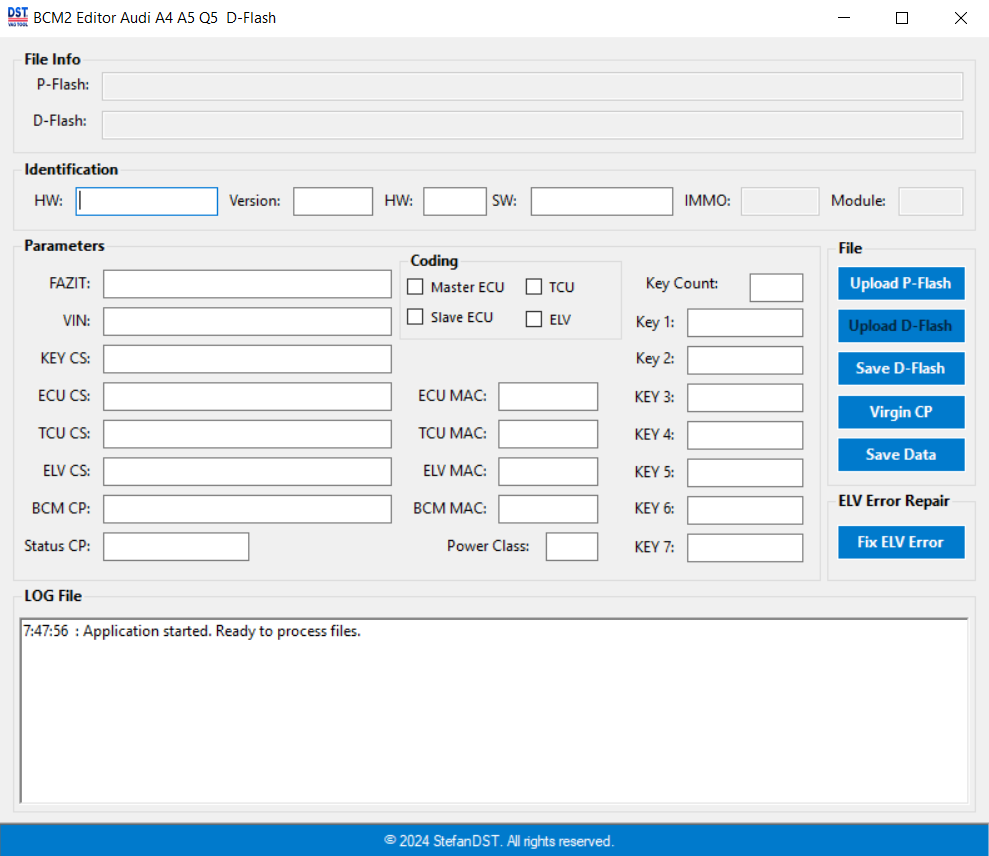Click the Key 2 field

click(745, 360)
